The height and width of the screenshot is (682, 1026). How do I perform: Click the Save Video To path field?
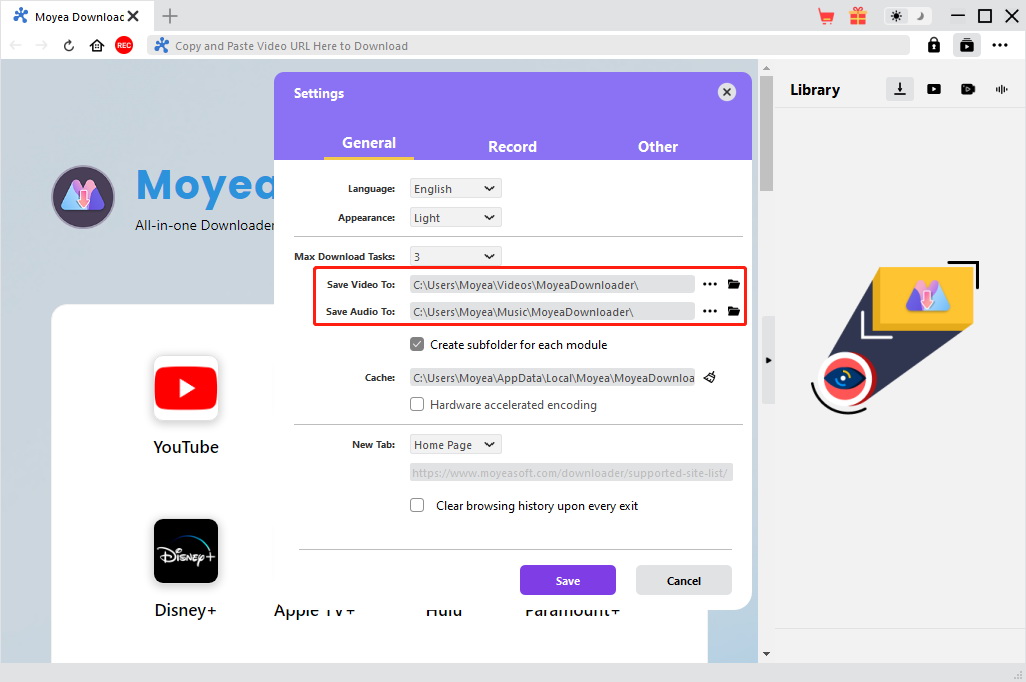[x=552, y=284]
